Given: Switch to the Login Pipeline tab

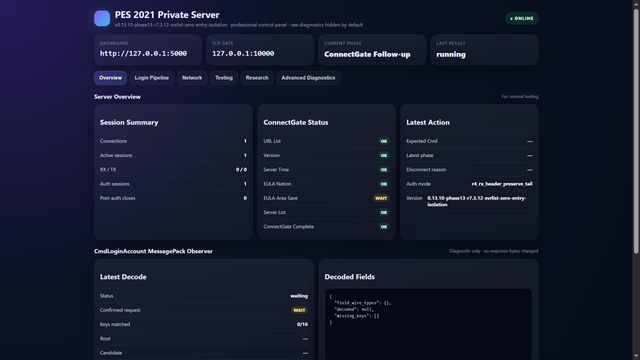Looking at the screenshot, I should tap(152, 78).
